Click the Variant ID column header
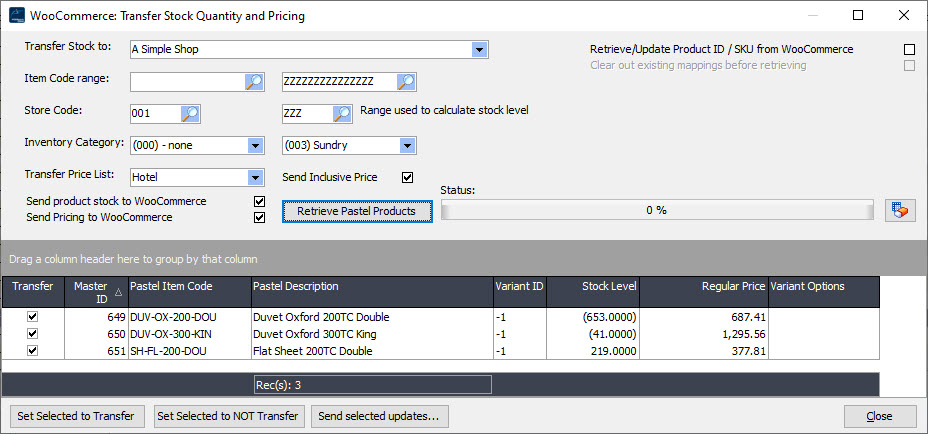 click(x=520, y=292)
